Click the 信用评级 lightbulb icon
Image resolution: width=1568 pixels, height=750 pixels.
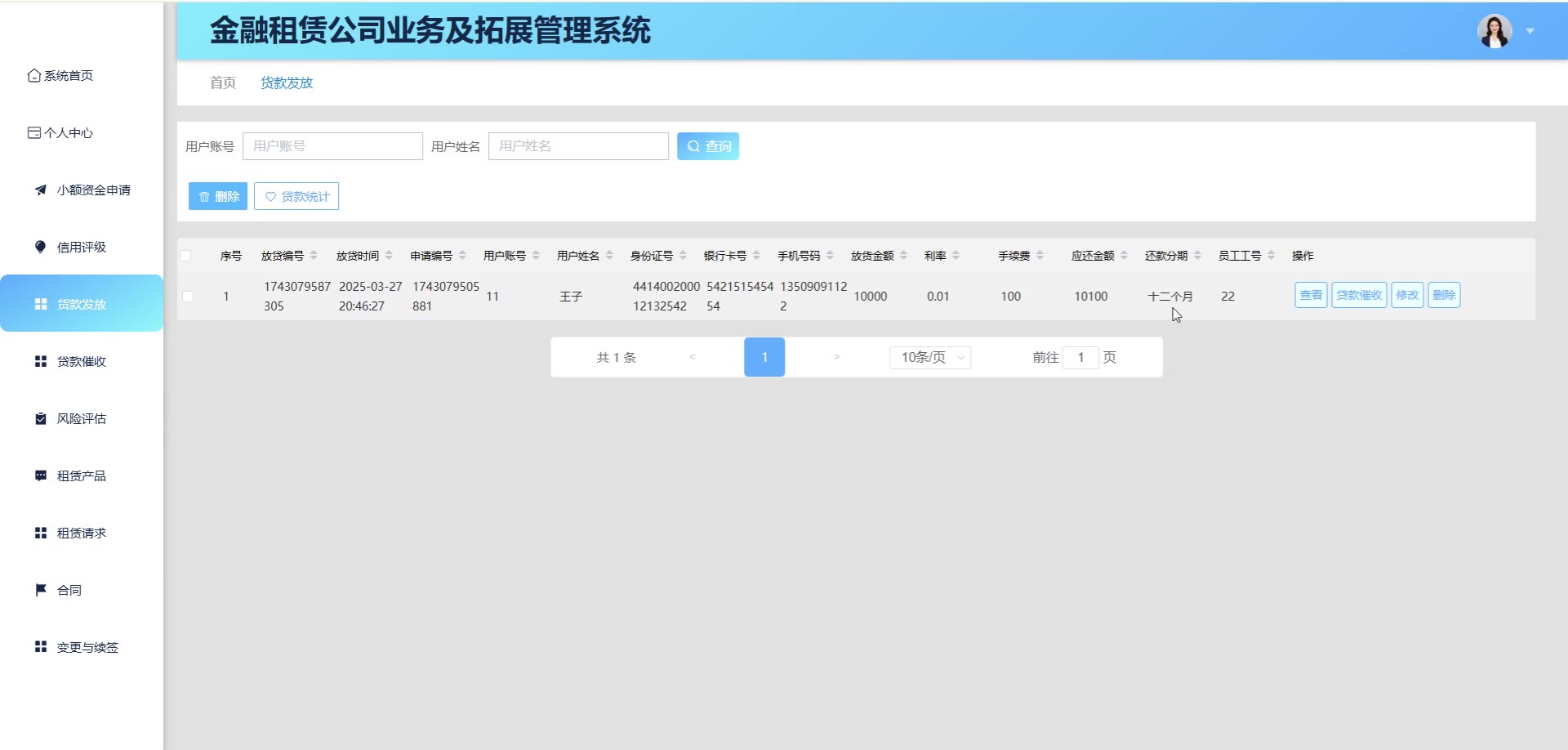point(41,247)
